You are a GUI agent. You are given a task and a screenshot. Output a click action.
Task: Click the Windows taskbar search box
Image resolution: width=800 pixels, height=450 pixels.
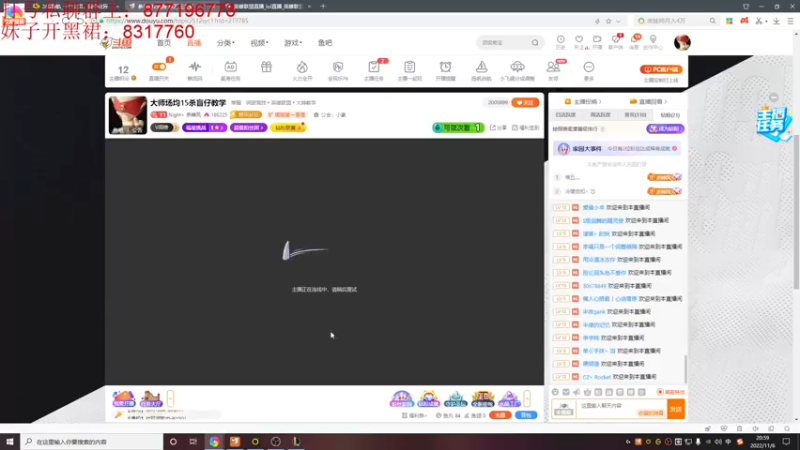(x=92, y=441)
